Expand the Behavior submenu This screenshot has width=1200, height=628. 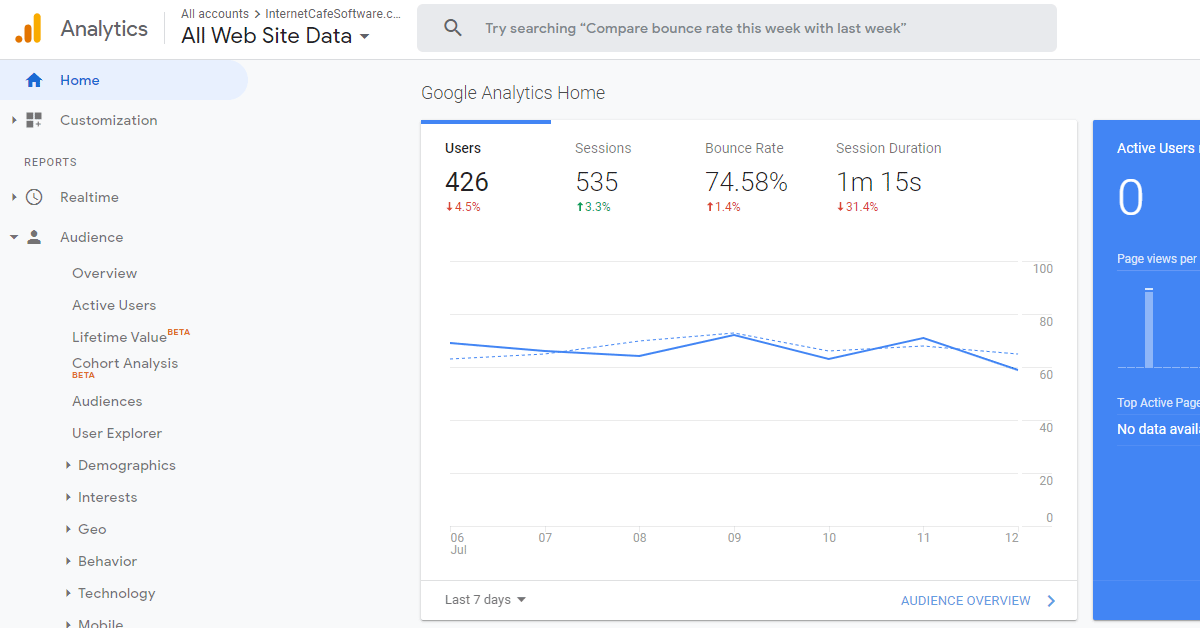[x=68, y=561]
